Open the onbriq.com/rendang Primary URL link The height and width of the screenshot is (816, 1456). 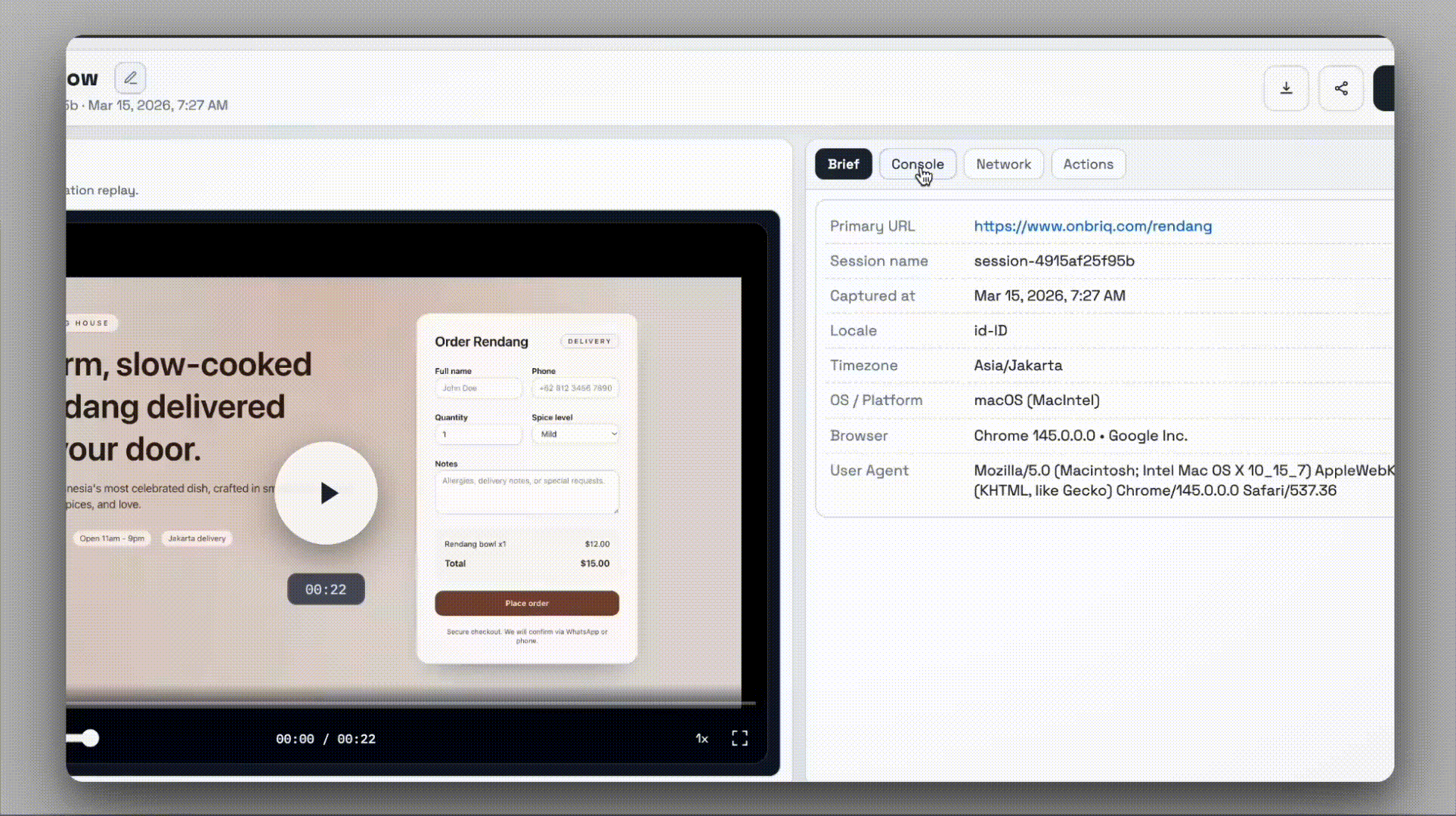point(1092,226)
